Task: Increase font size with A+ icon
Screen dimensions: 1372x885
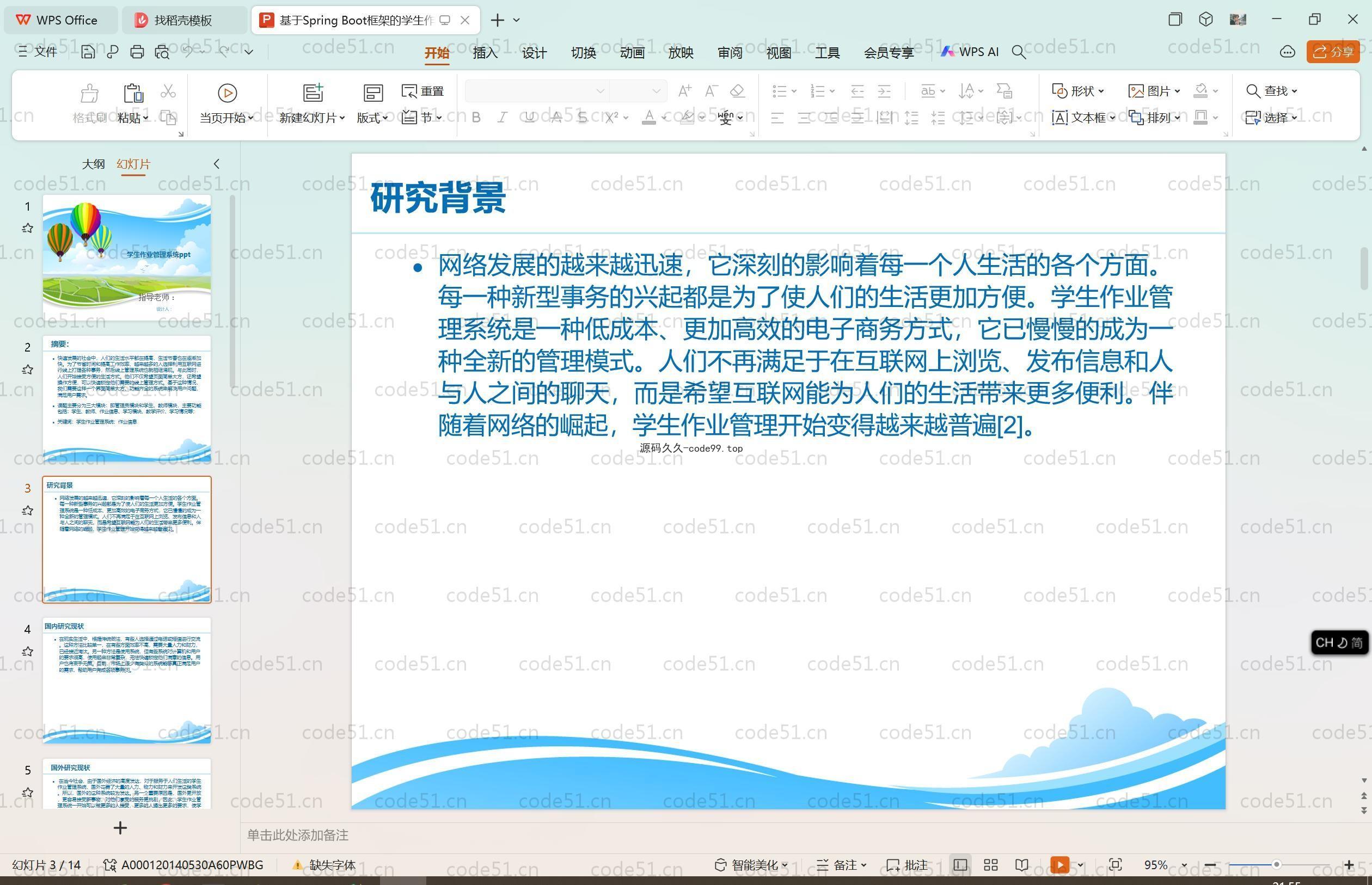Action: (684, 90)
